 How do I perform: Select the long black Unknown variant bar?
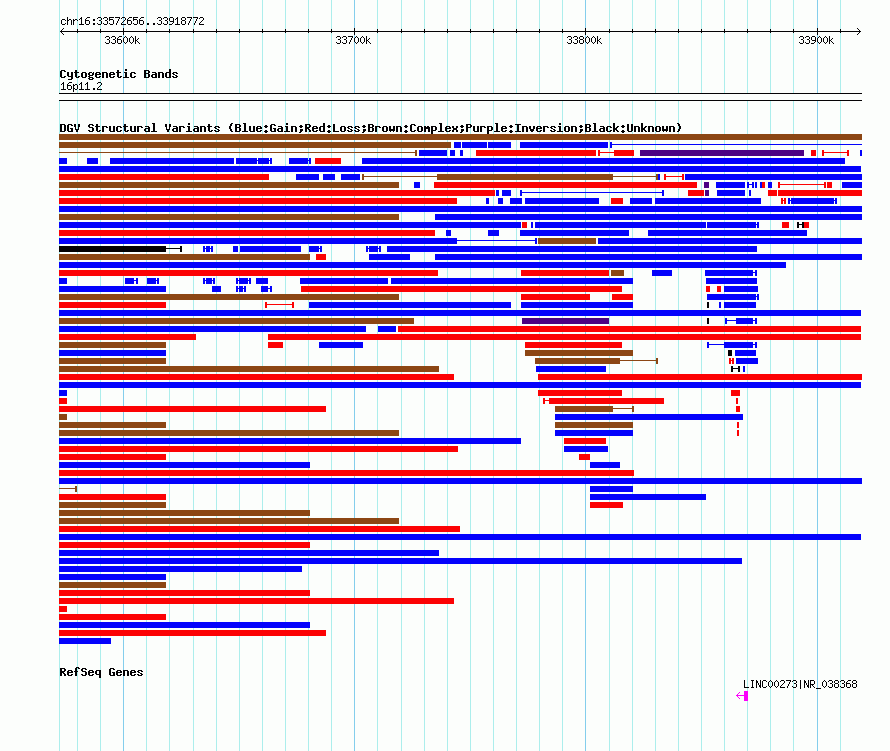pyautogui.click(x=112, y=249)
